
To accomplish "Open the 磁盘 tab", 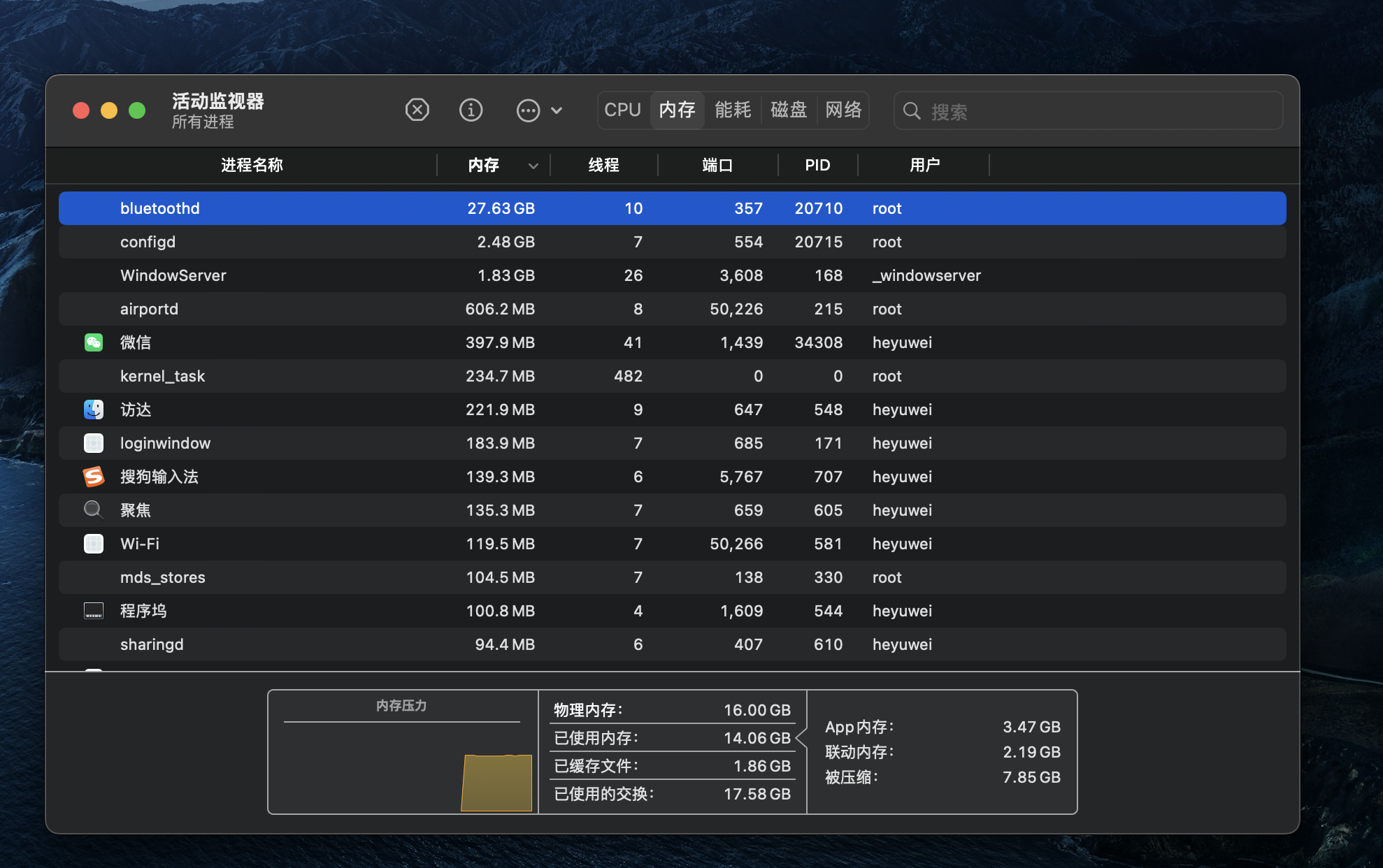I will pos(788,110).
